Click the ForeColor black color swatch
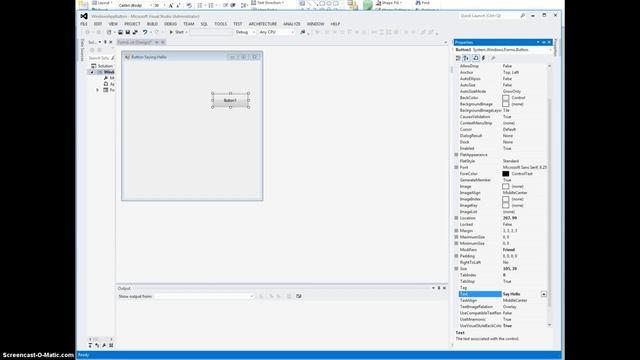Image resolution: width=640 pixels, height=360 pixels. [x=506, y=174]
